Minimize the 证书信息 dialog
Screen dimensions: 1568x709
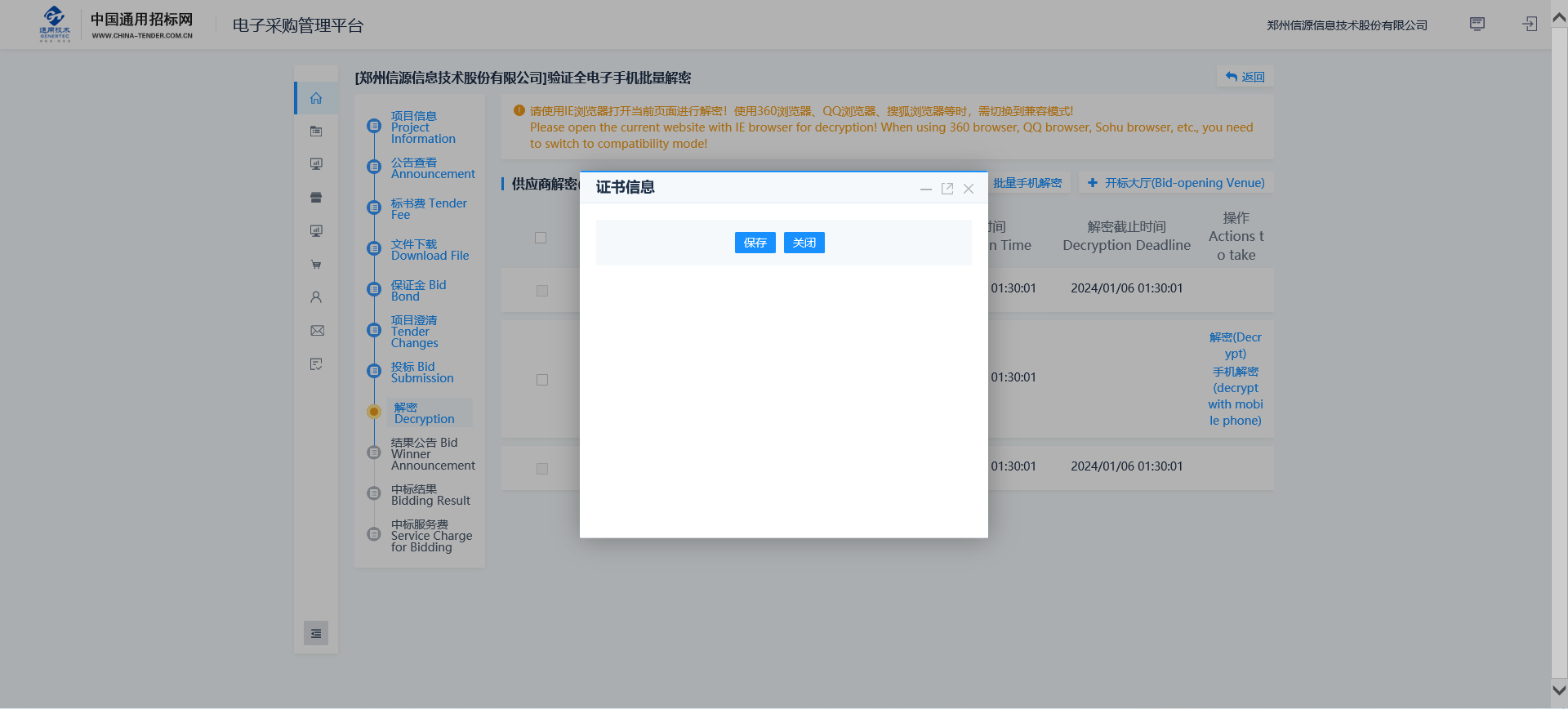pyautogui.click(x=925, y=189)
